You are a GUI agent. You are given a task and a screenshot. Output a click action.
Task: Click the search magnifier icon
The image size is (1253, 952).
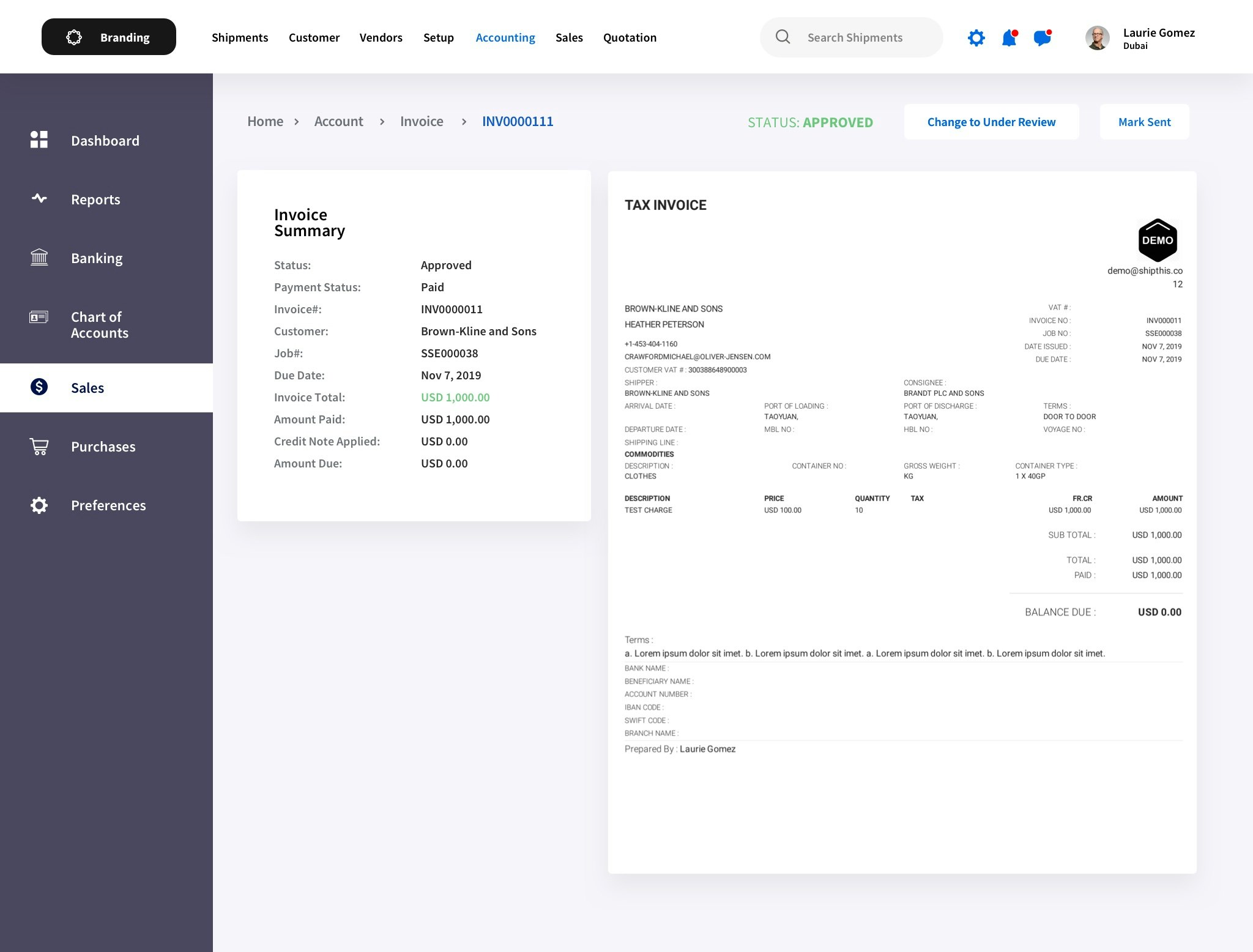click(783, 37)
